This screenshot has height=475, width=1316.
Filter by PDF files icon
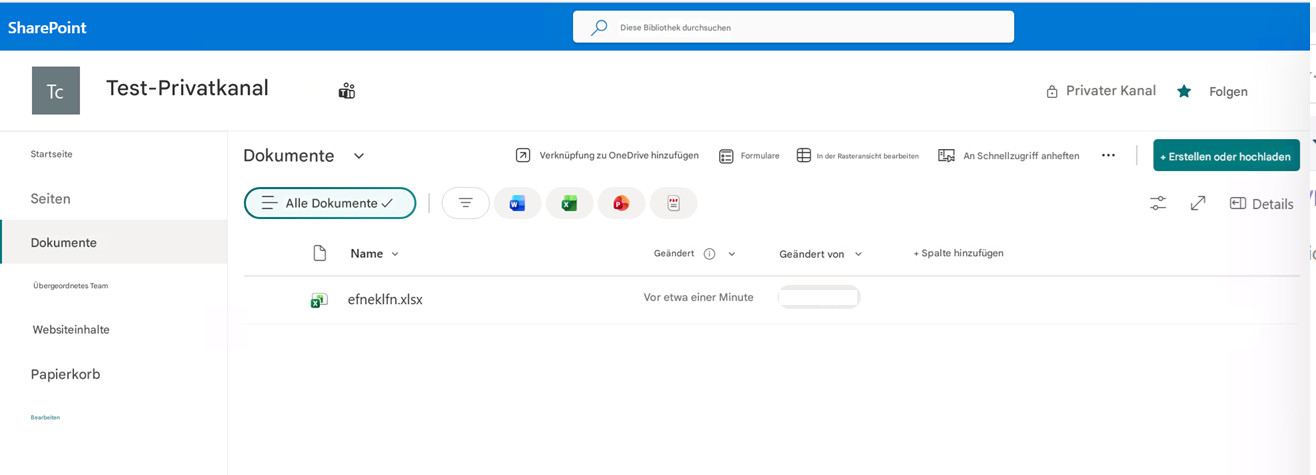coord(673,204)
